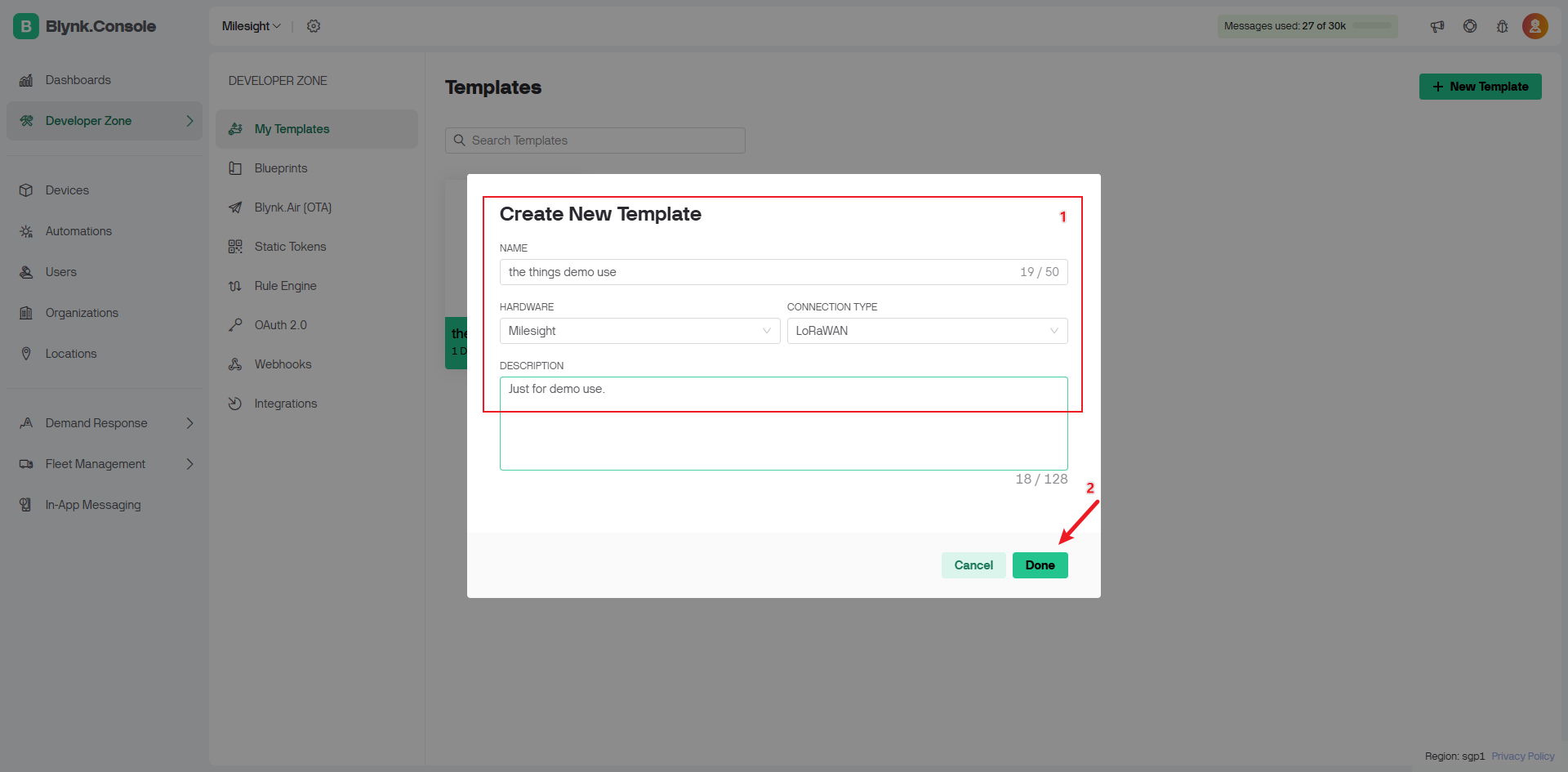Click the Fleet Management truck icon
Viewport: 1568px width, 772px height.
coord(26,464)
